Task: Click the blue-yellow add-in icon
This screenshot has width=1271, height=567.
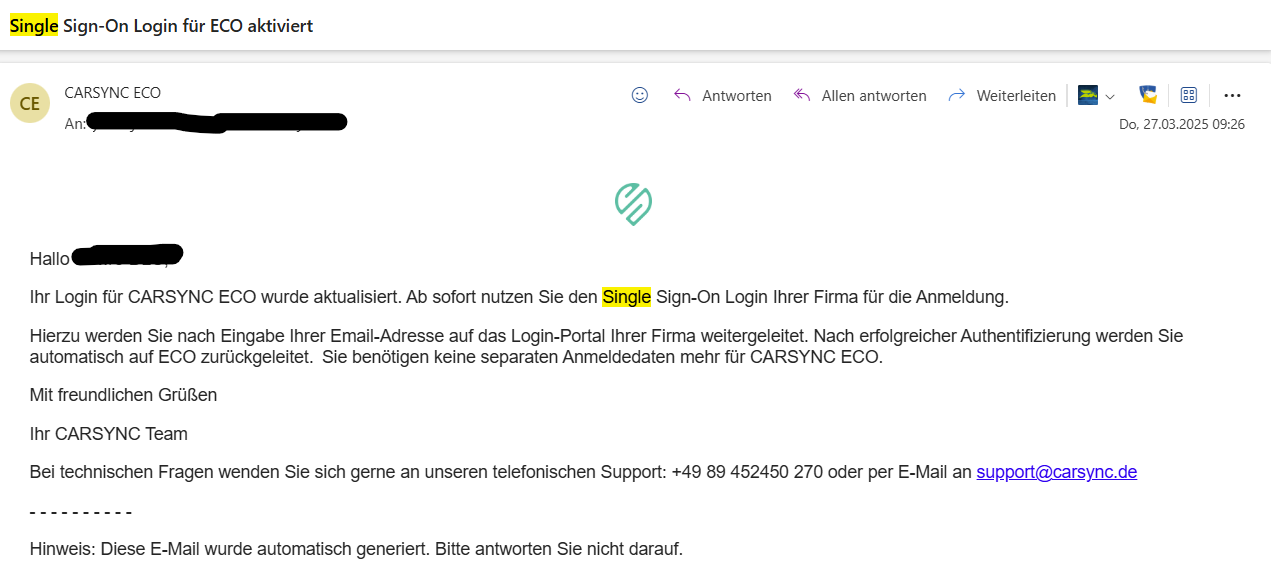Action: 1088,95
